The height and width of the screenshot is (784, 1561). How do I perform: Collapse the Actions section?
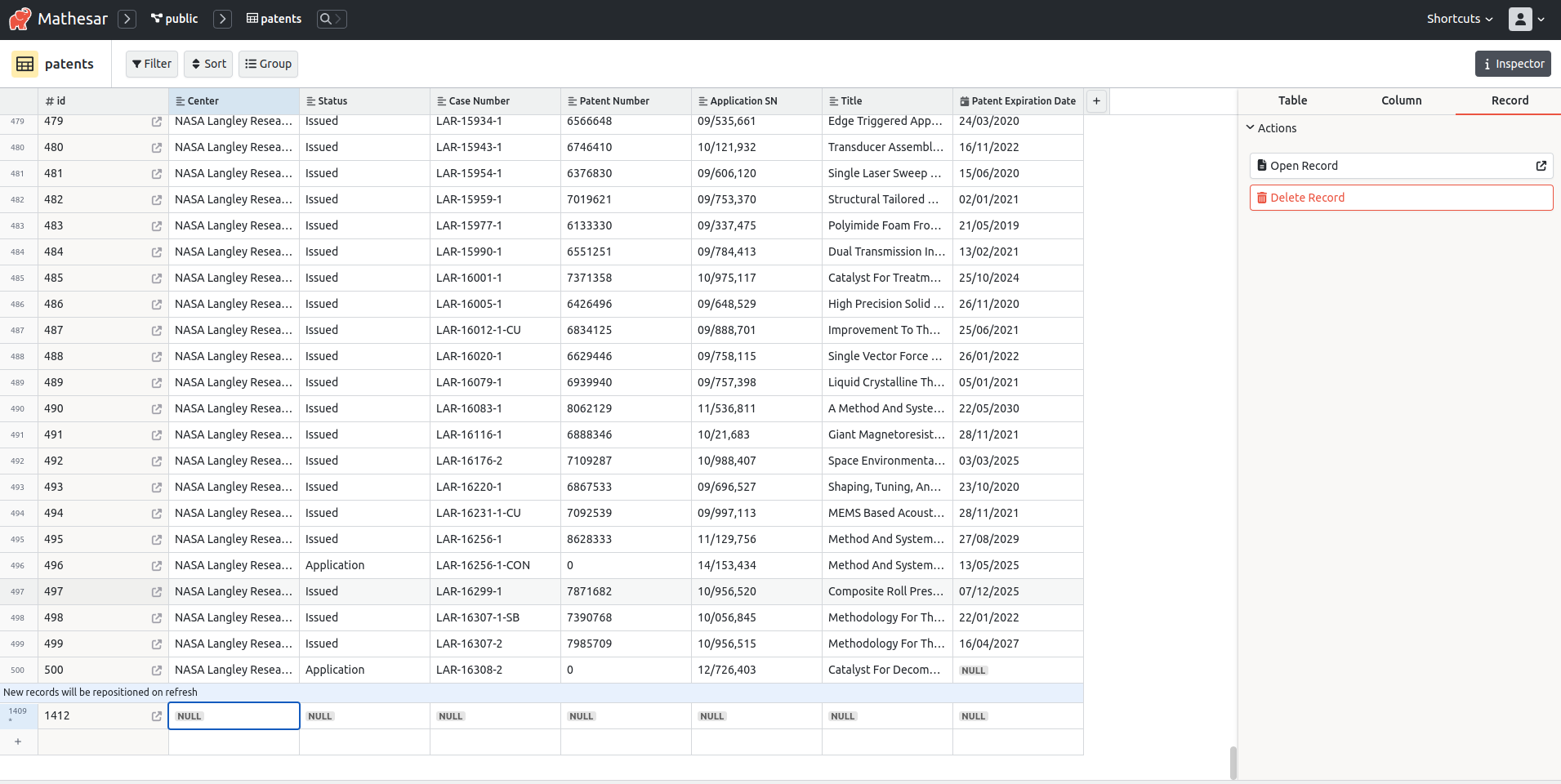coord(1251,127)
